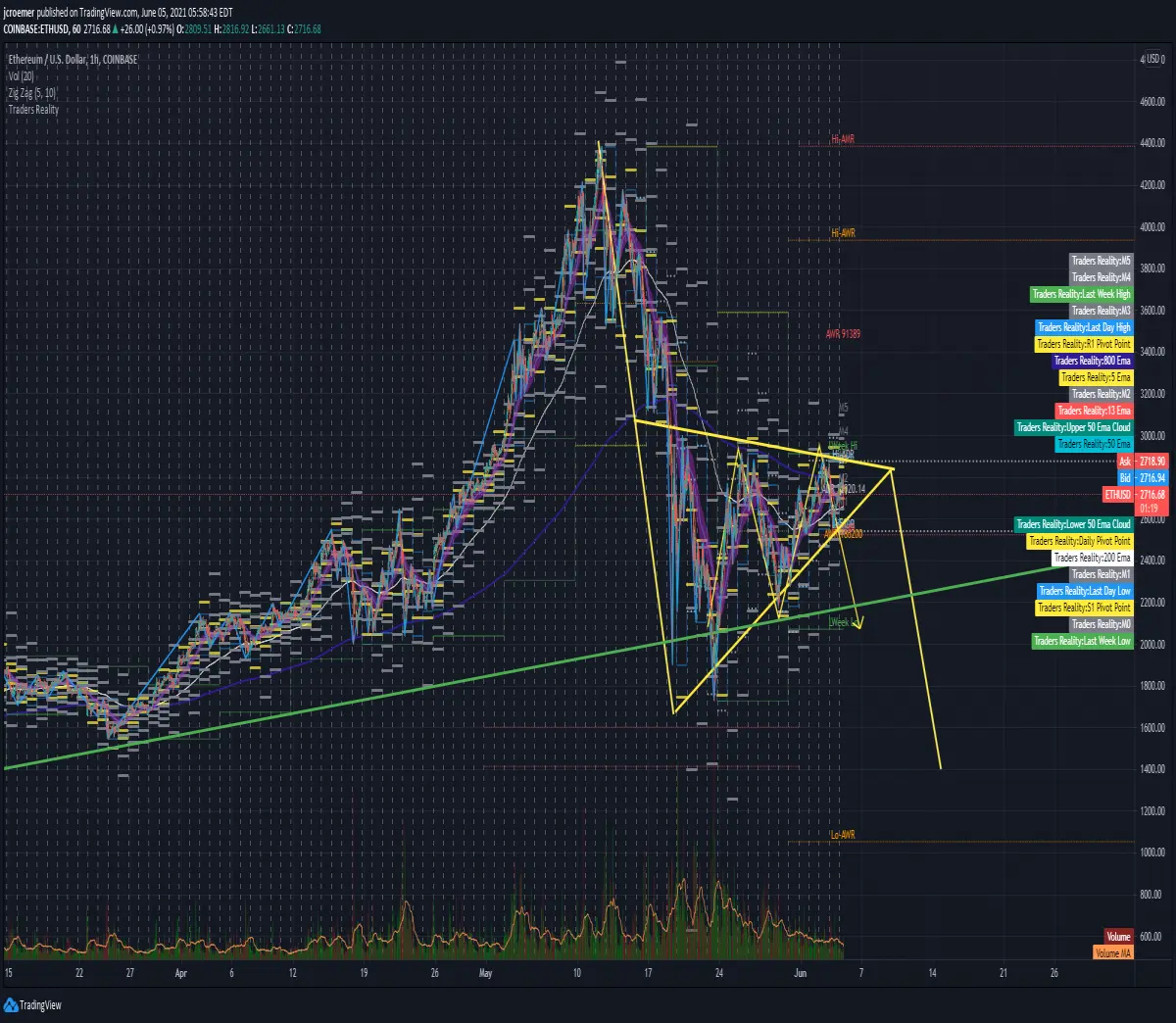Select the Traders Reality:13 Ema label
This screenshot has width=1176, height=1023.
[x=1094, y=411]
